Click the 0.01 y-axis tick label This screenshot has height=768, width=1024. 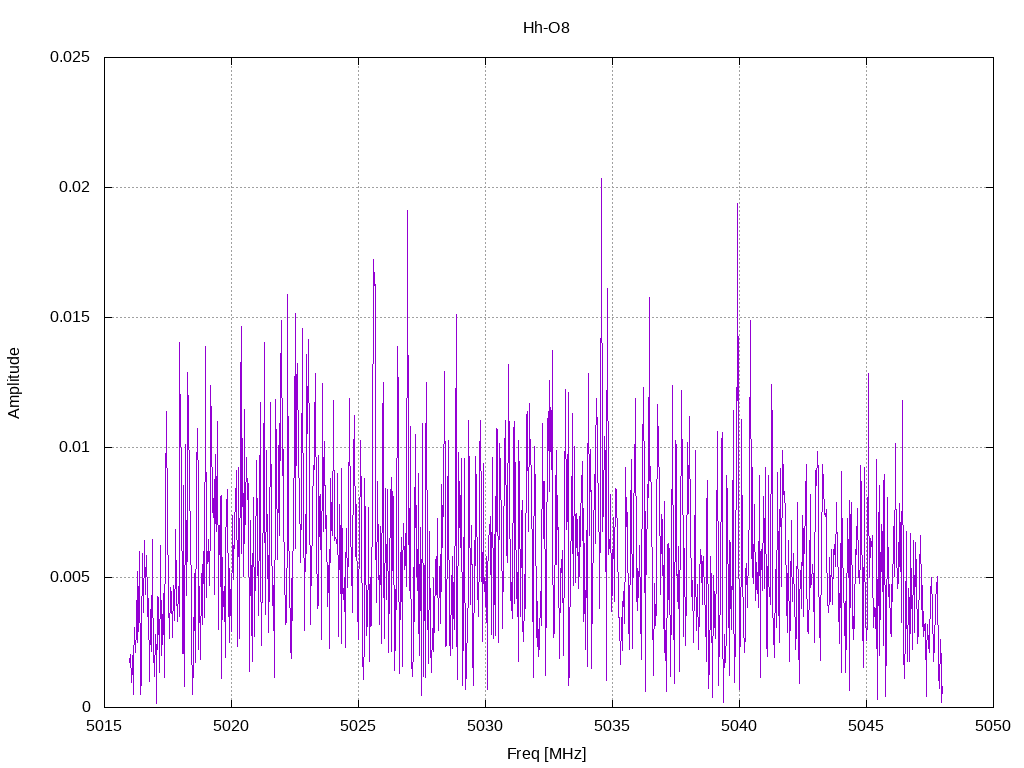(74, 447)
